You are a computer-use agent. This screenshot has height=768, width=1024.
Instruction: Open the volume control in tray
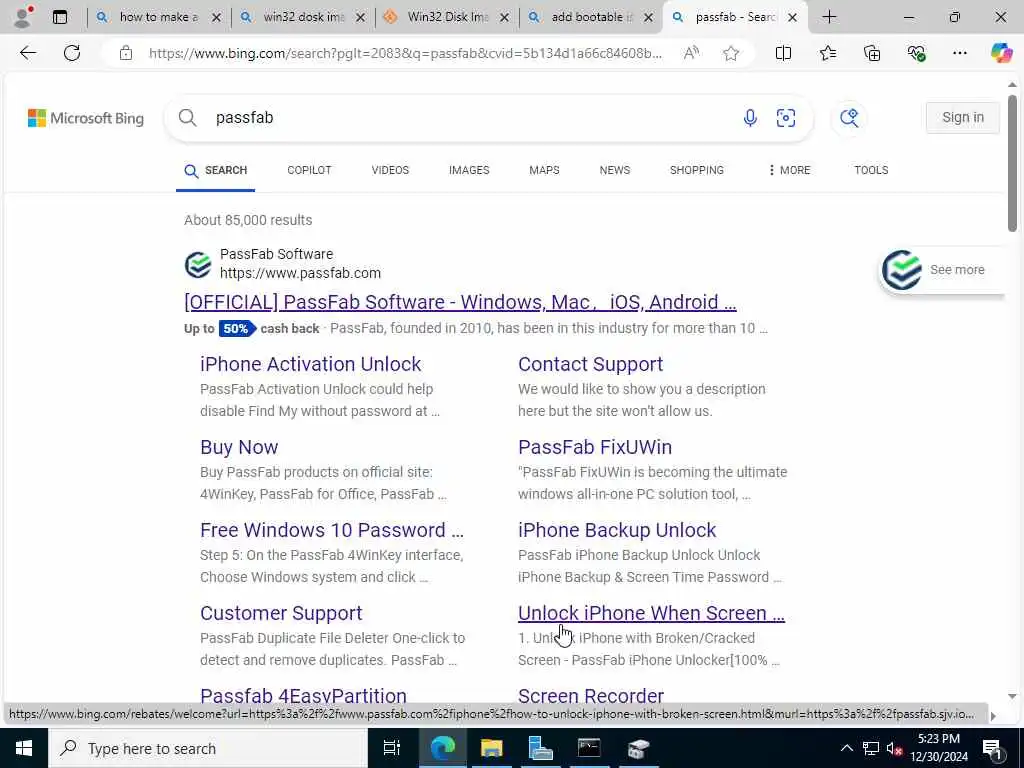[x=894, y=748]
